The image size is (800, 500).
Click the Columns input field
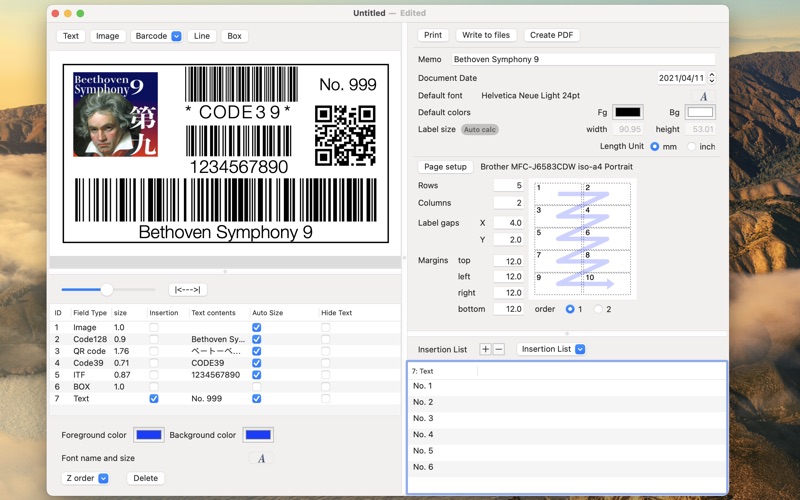tap(509, 203)
